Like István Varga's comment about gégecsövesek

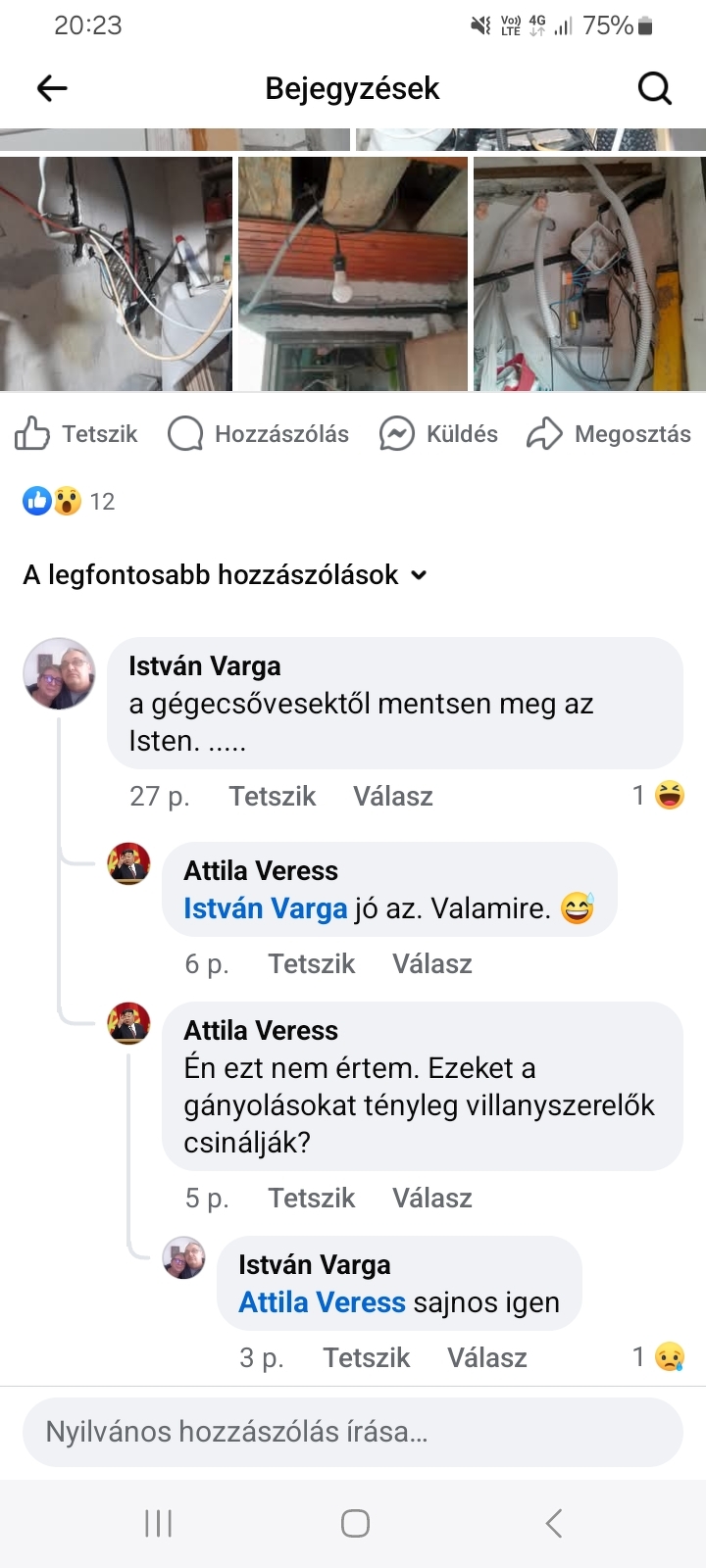click(x=272, y=796)
